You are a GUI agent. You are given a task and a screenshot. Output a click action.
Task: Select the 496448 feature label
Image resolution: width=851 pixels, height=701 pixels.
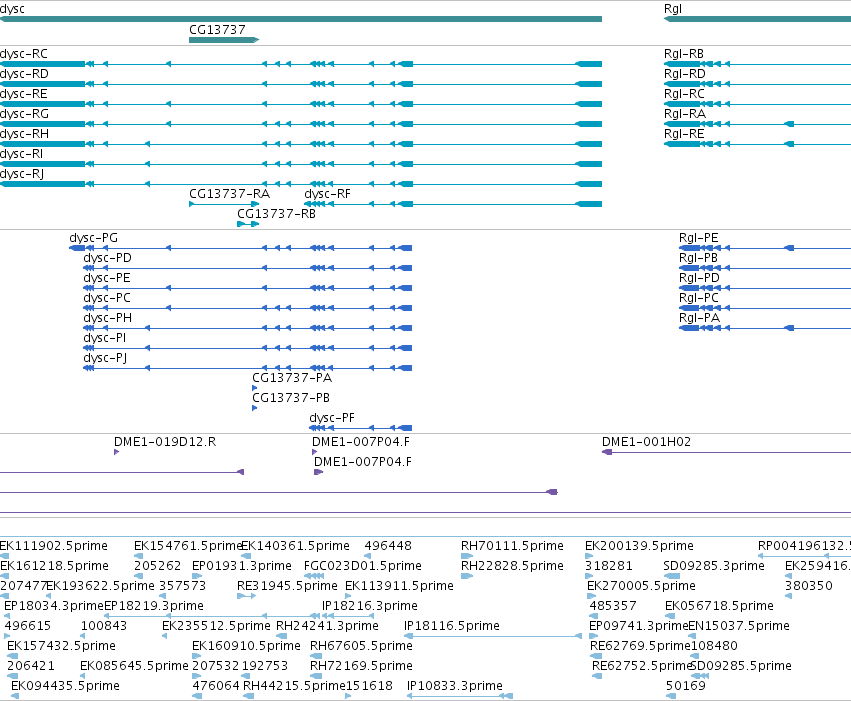pyautogui.click(x=388, y=546)
